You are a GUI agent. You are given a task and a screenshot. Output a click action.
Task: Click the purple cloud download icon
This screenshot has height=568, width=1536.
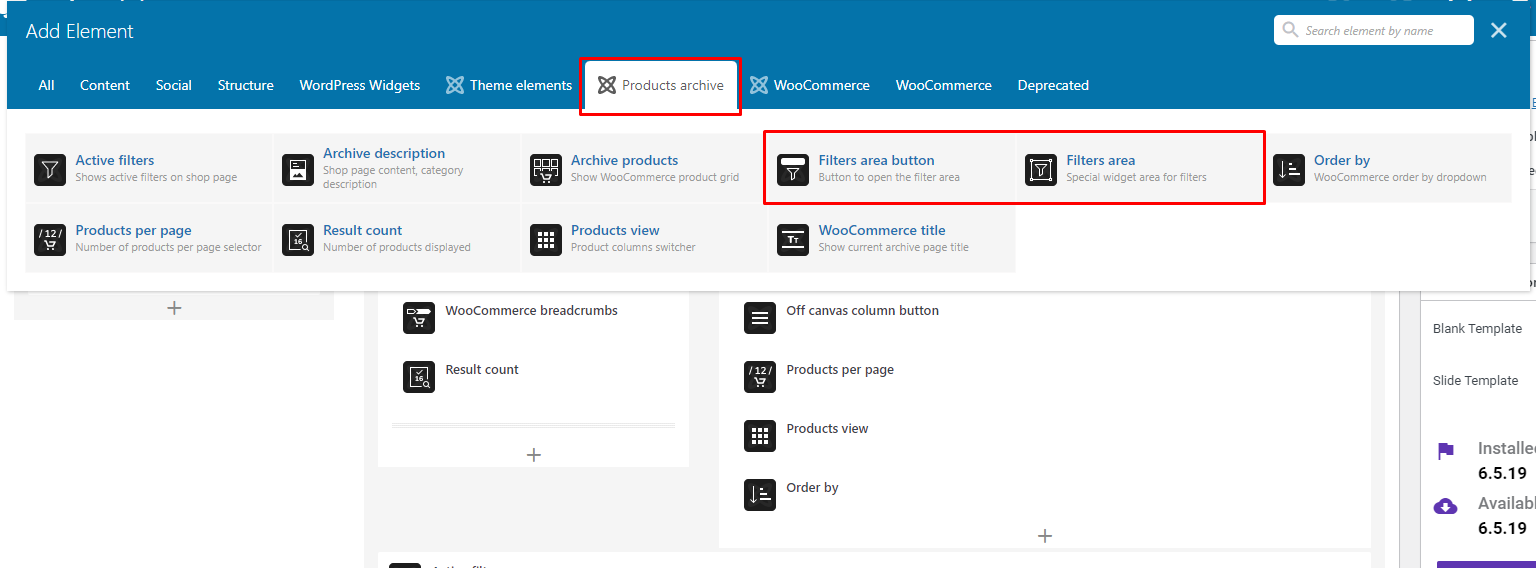[x=1445, y=506]
